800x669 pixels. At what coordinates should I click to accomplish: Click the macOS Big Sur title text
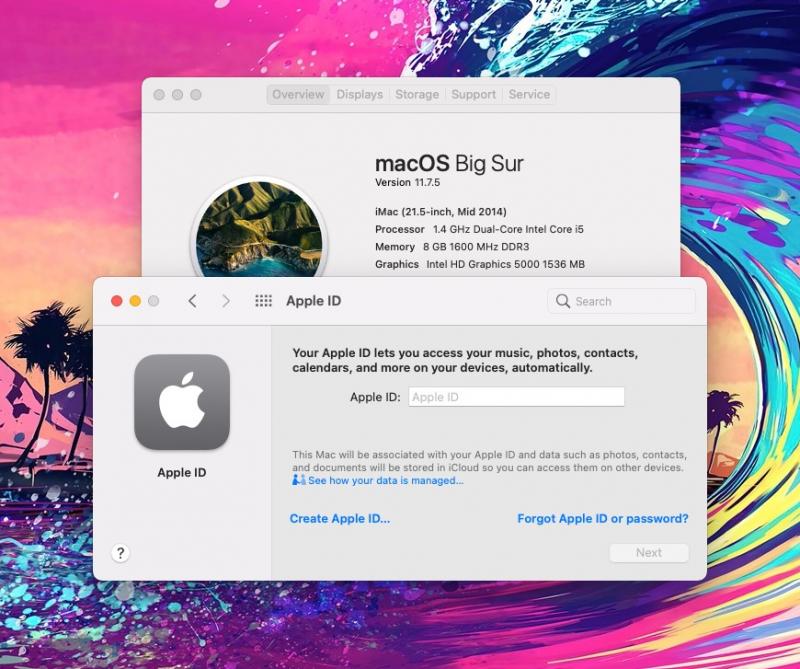point(449,163)
